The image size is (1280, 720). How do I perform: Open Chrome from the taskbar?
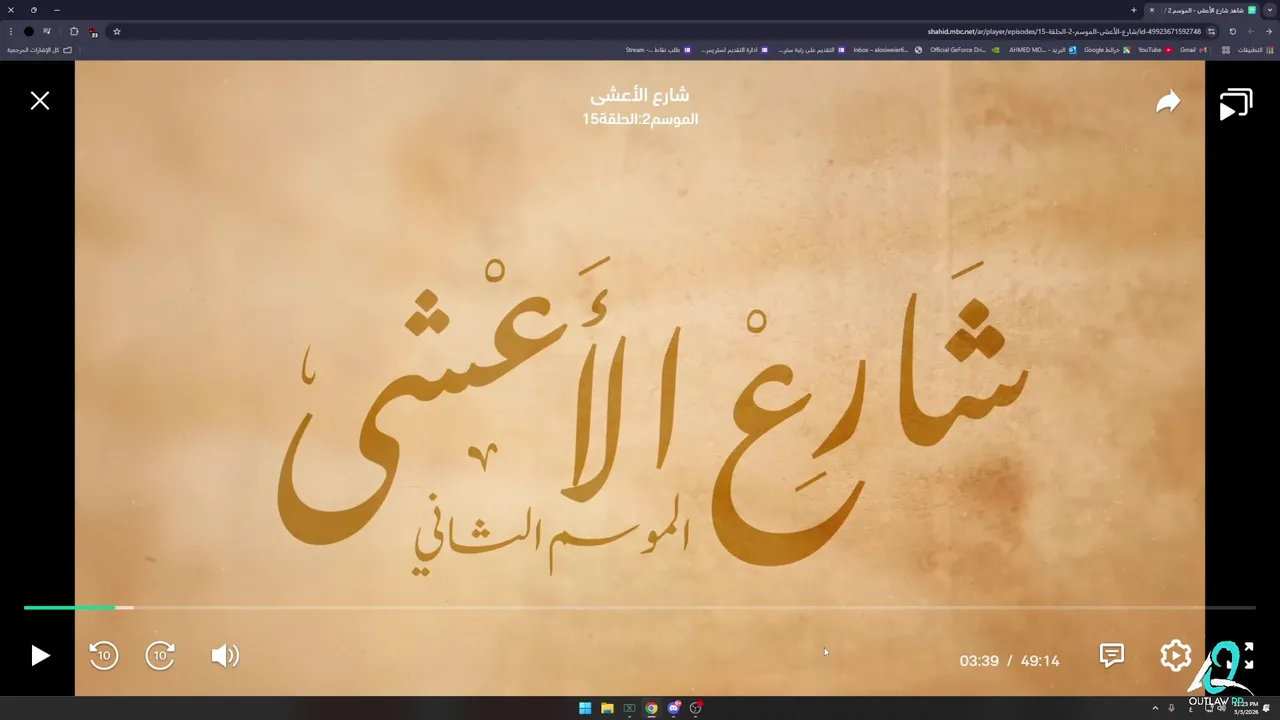pyautogui.click(x=651, y=708)
